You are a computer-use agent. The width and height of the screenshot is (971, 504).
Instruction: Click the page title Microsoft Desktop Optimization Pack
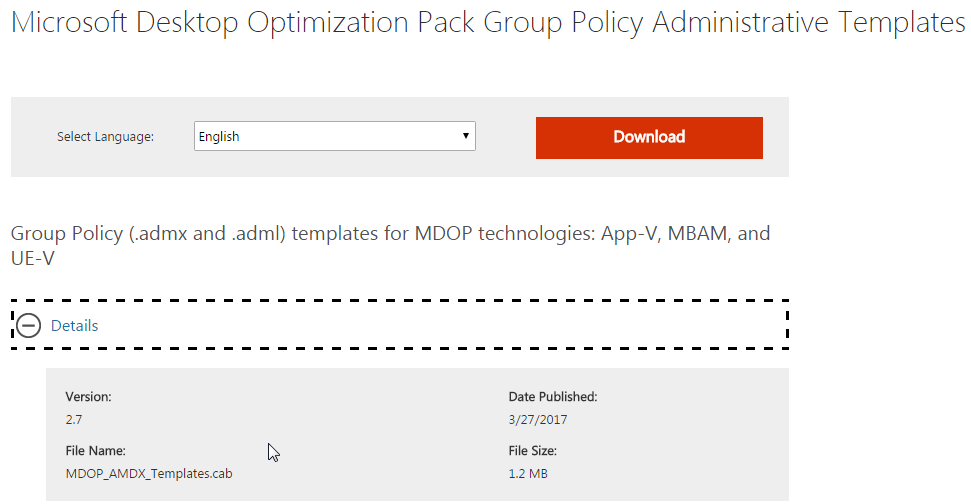pos(487,23)
